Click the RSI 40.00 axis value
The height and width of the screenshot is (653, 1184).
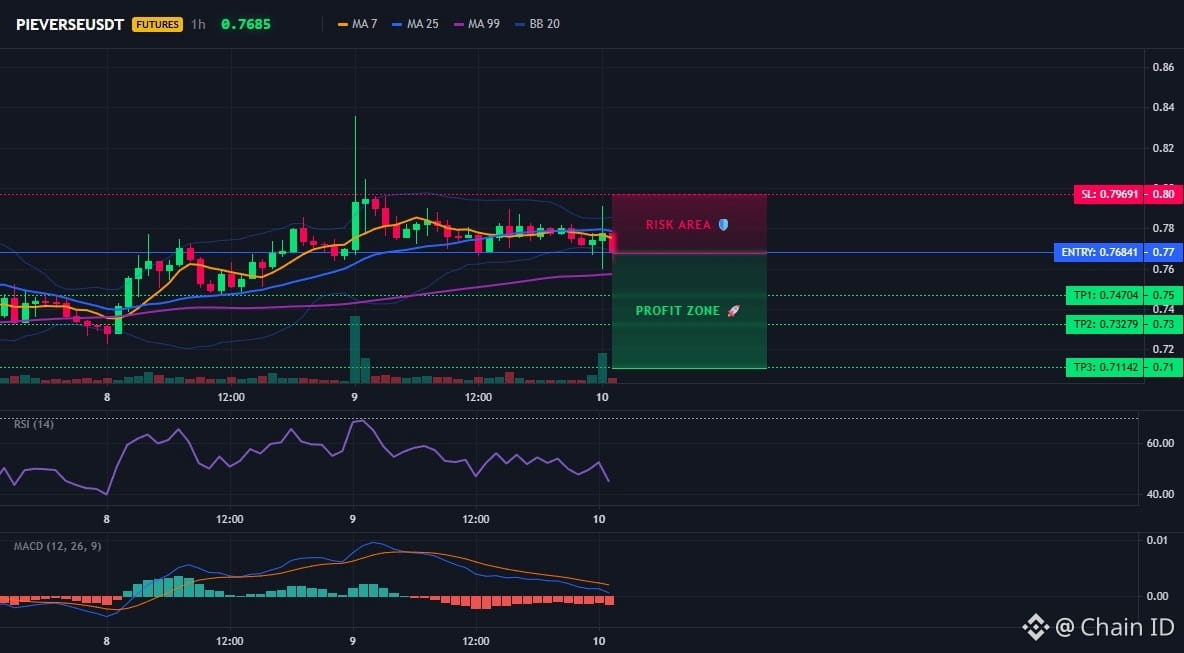click(1160, 494)
